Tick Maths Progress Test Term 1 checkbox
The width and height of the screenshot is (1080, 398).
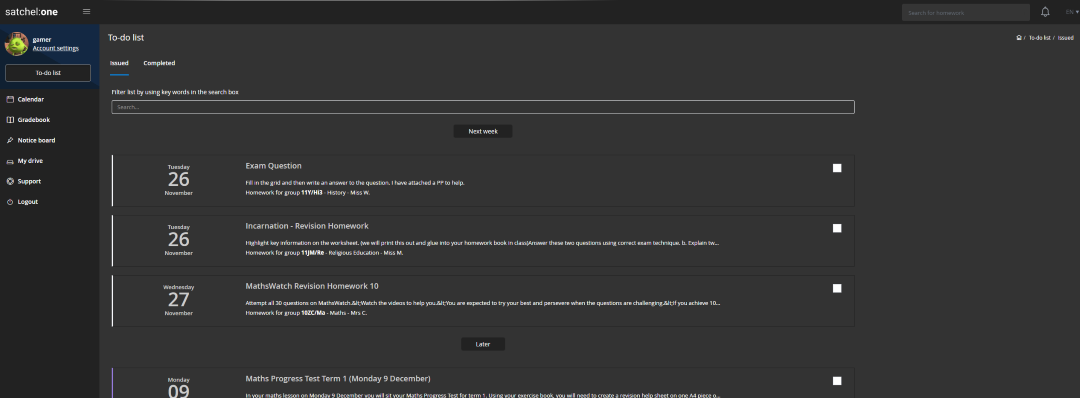pyautogui.click(x=837, y=381)
